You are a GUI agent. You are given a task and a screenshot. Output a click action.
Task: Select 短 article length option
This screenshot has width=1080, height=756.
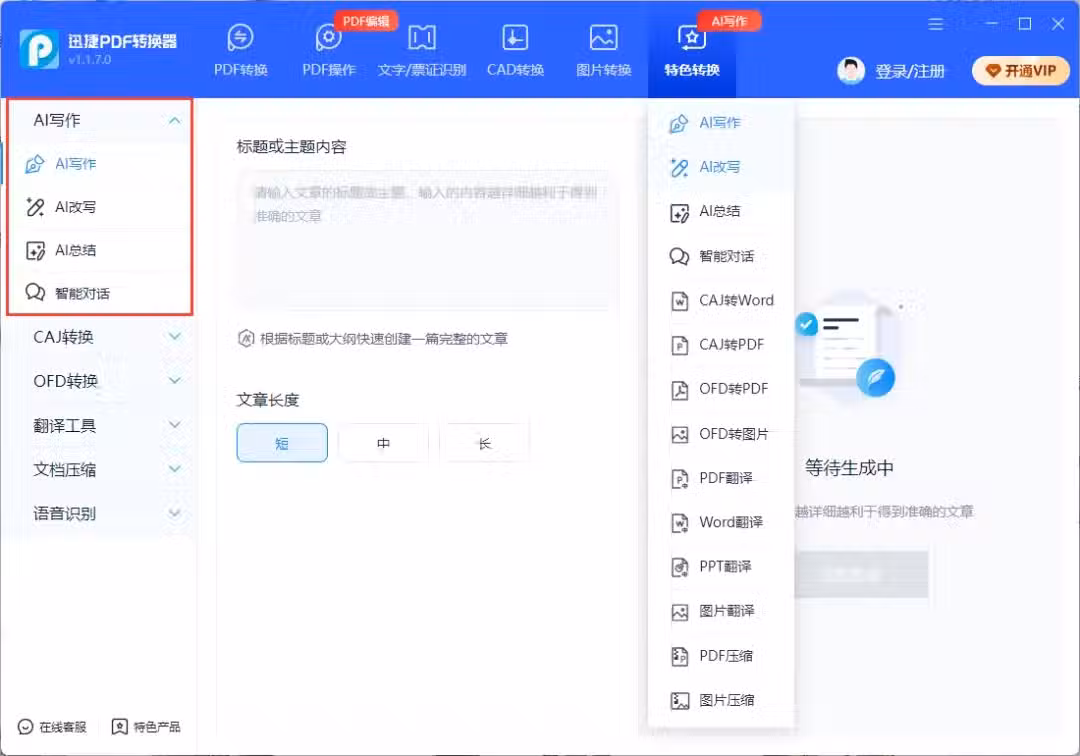click(282, 443)
